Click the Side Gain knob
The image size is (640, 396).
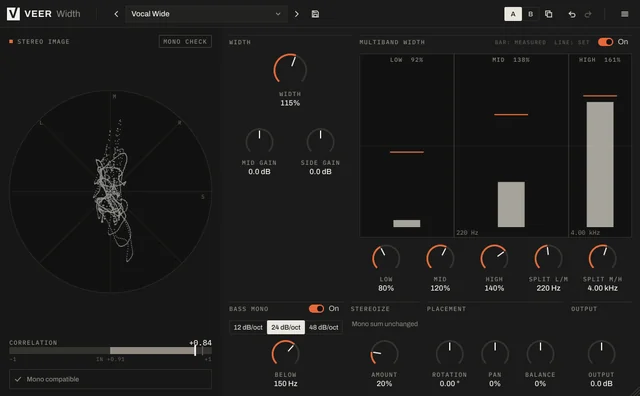click(320, 142)
